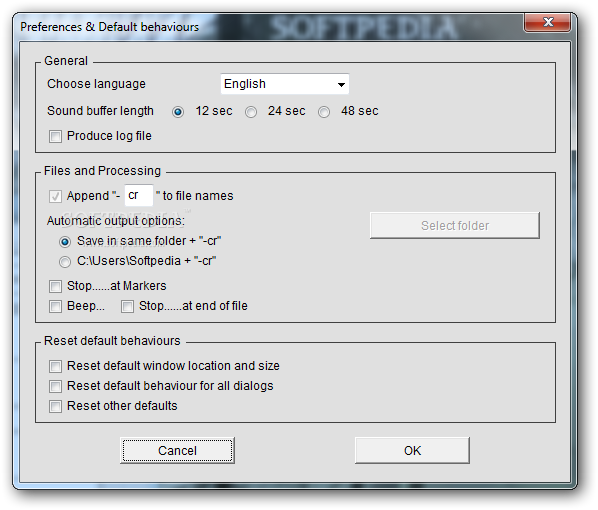Enable Stop at Markers checkbox

55,286
